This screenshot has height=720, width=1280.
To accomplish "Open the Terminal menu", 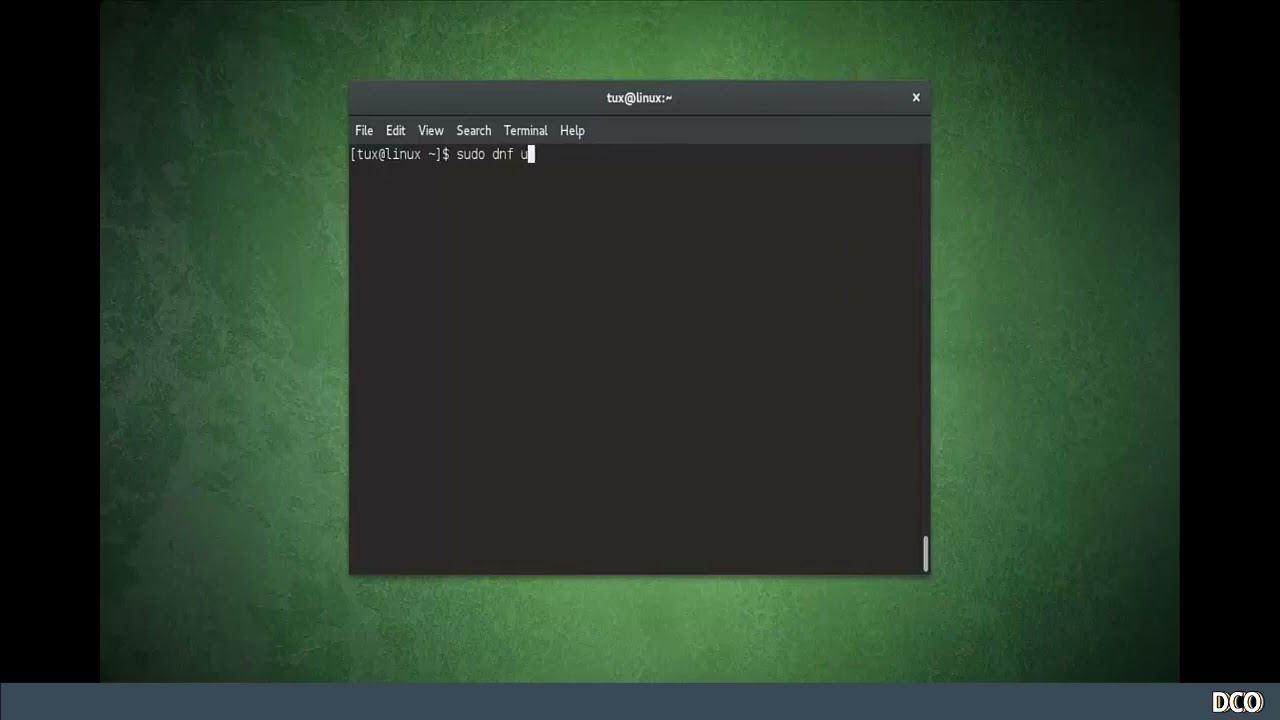I will (x=526, y=131).
